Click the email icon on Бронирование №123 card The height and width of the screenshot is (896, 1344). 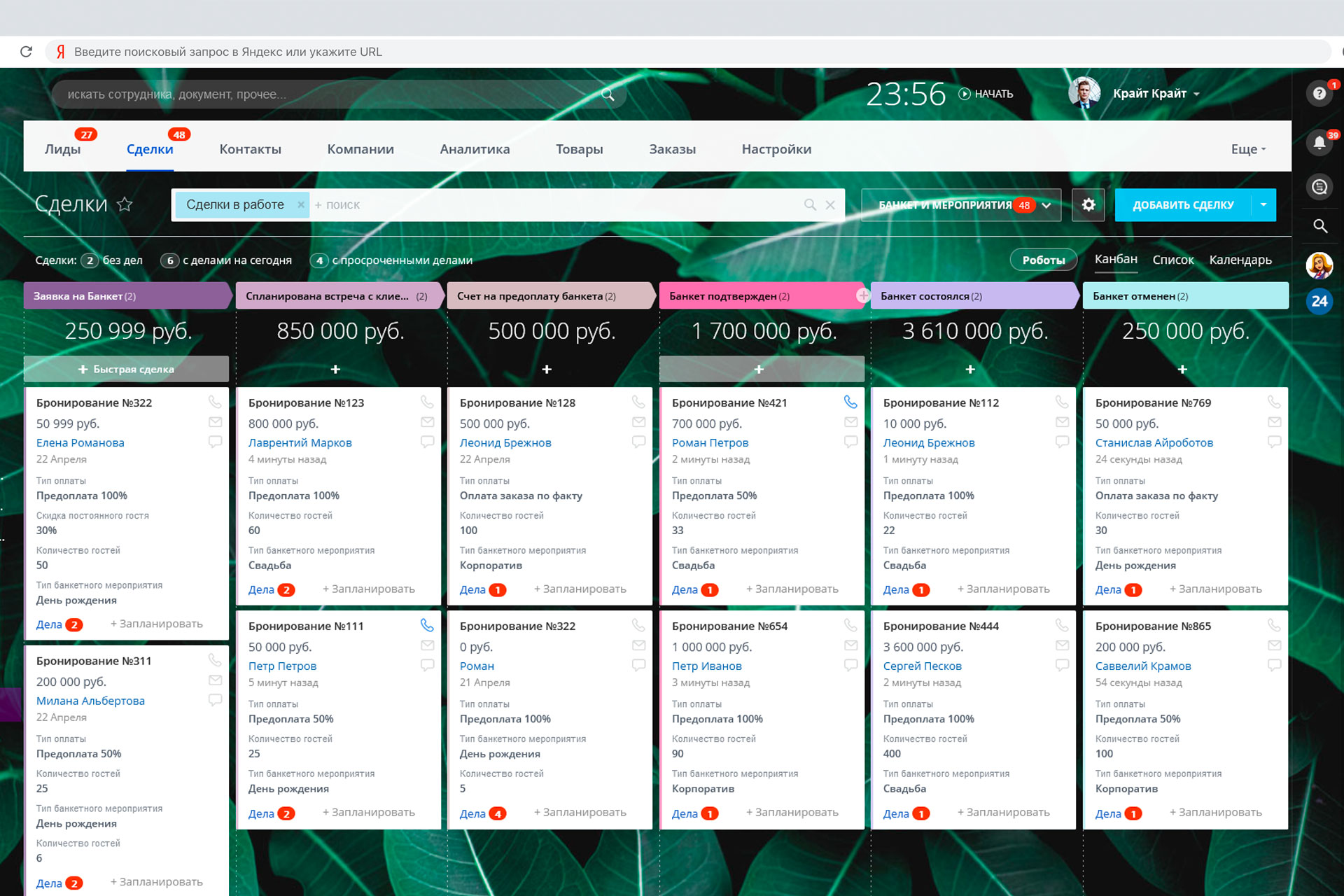click(427, 422)
